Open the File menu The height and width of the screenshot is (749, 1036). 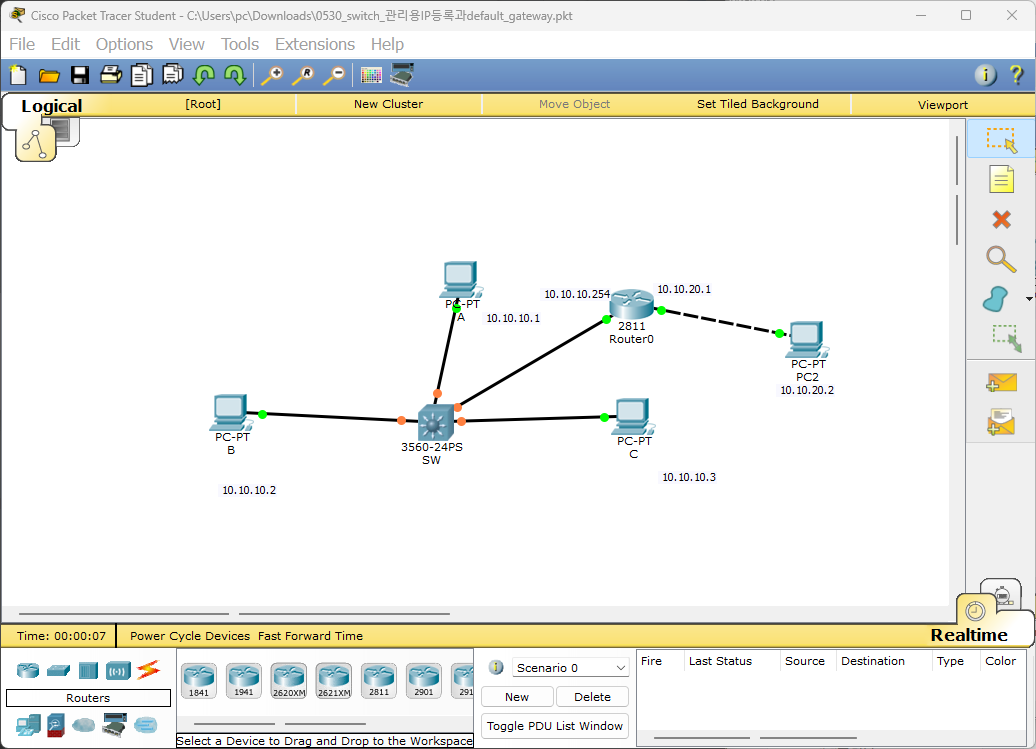[x=22, y=44]
